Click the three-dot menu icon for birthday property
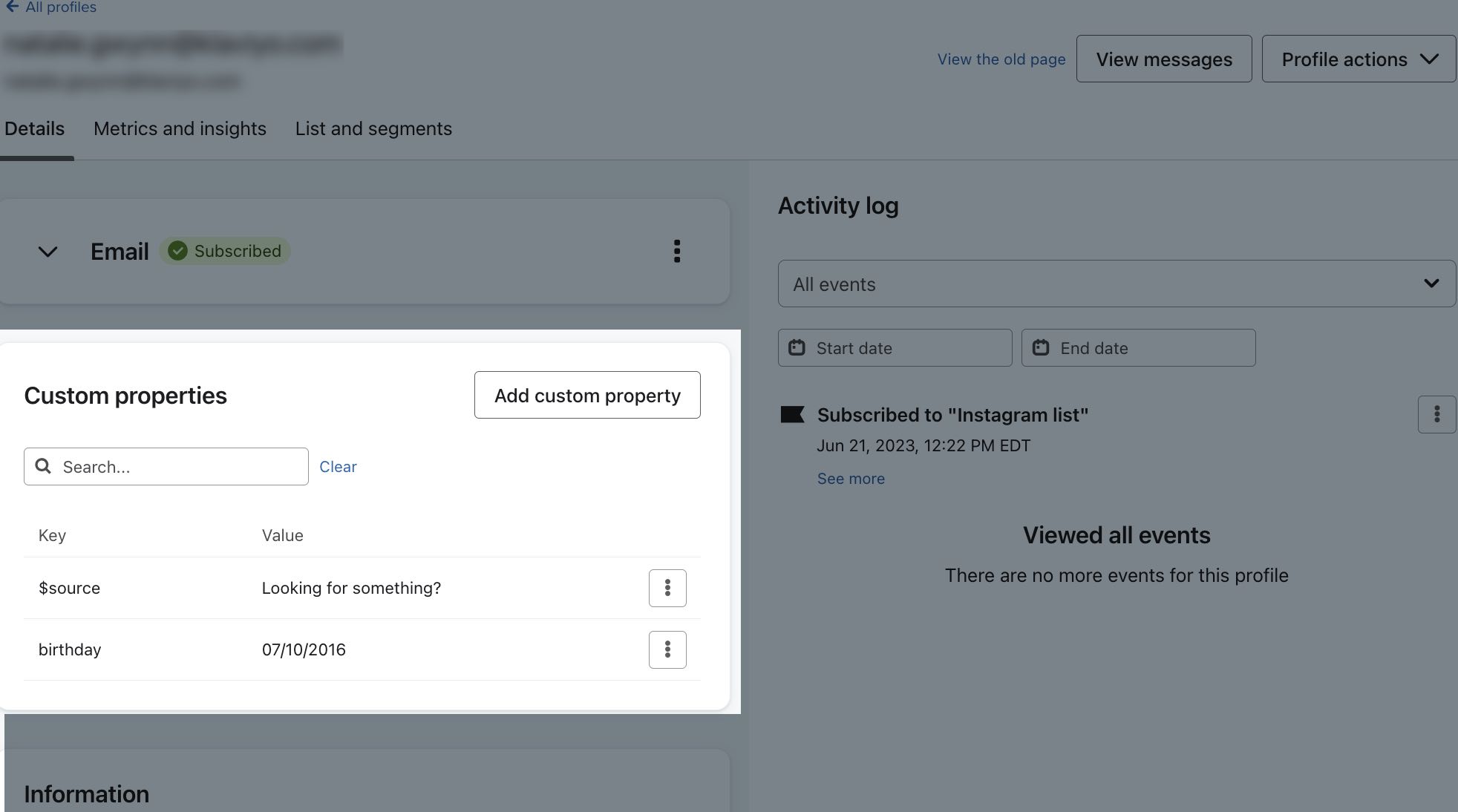Screen dimensions: 1458x812 (x=667, y=649)
